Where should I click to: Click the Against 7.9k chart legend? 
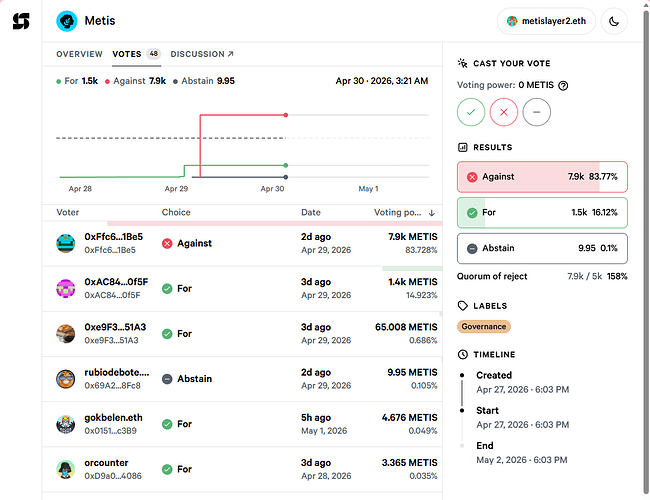(x=136, y=81)
